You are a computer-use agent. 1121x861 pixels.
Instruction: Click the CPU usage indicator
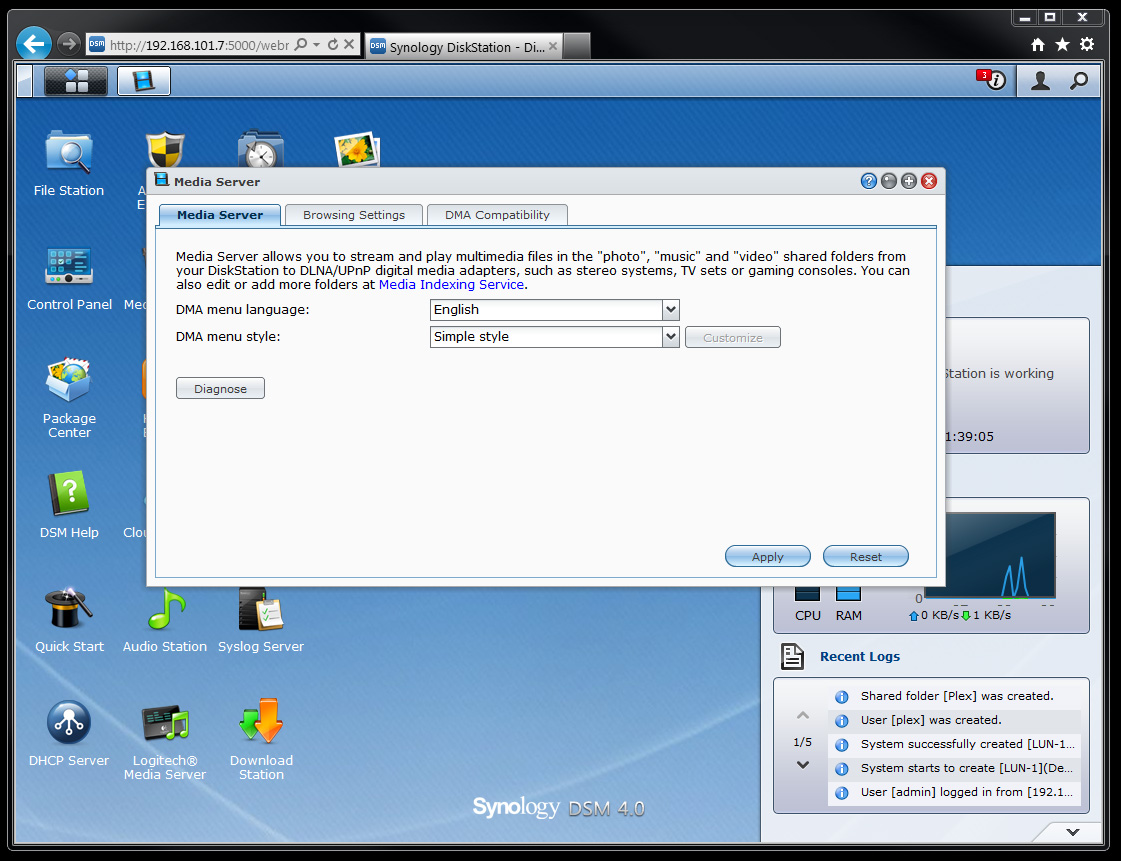click(x=808, y=604)
